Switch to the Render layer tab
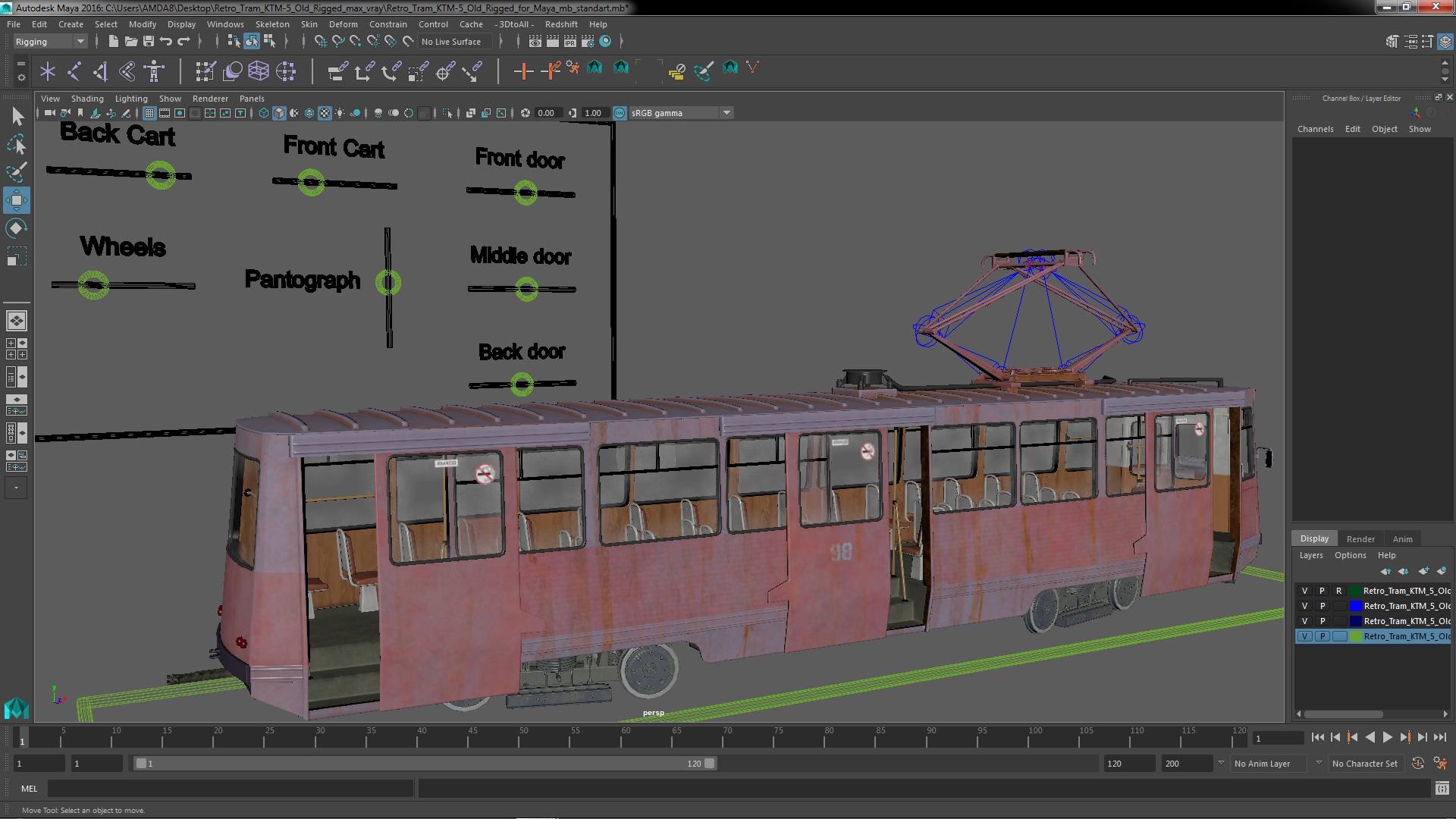Viewport: 1456px width, 819px height. click(x=1360, y=539)
